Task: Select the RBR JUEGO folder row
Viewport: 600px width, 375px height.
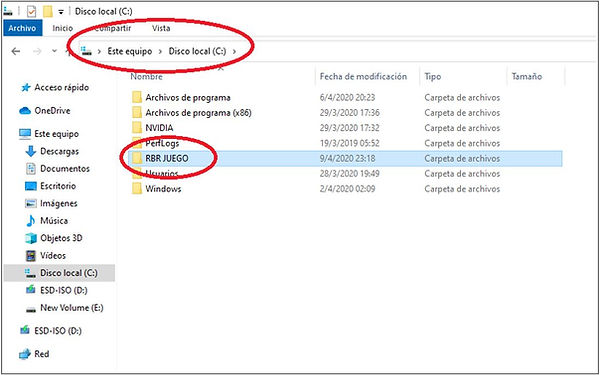Action: coord(345,158)
